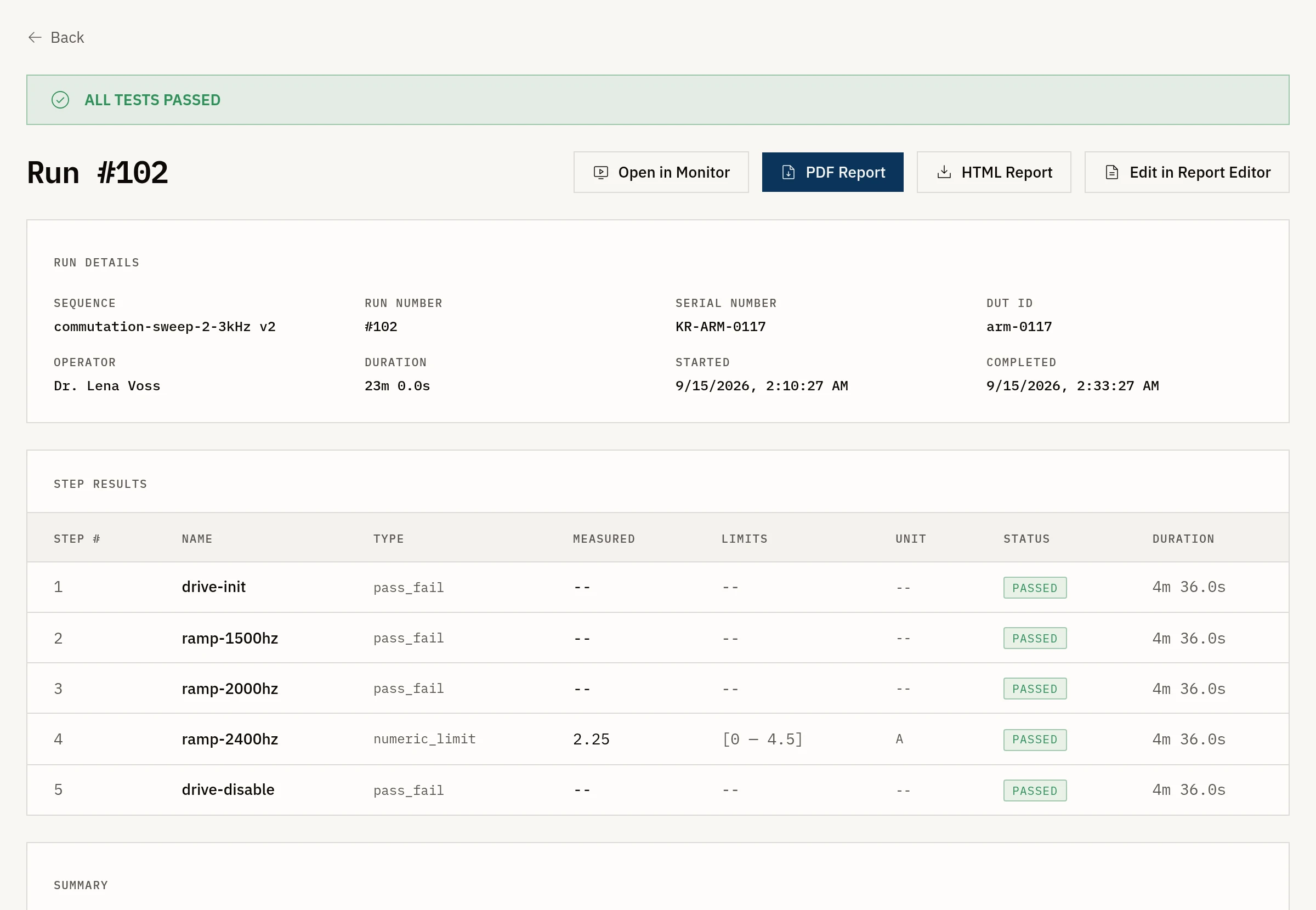This screenshot has height=910, width=1316.
Task: Click DUT ID arm-0117
Action: [1019, 327]
